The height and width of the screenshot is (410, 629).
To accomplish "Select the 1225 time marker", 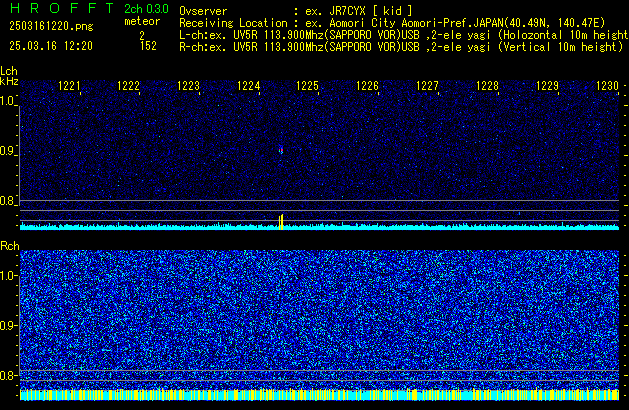I will (x=307, y=86).
